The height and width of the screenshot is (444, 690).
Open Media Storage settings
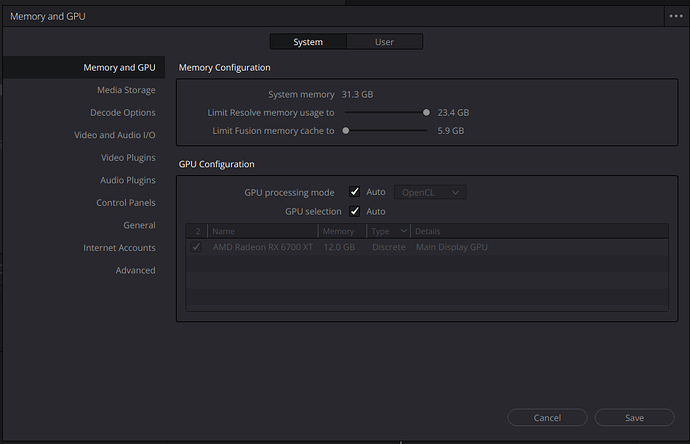[x=125, y=90]
